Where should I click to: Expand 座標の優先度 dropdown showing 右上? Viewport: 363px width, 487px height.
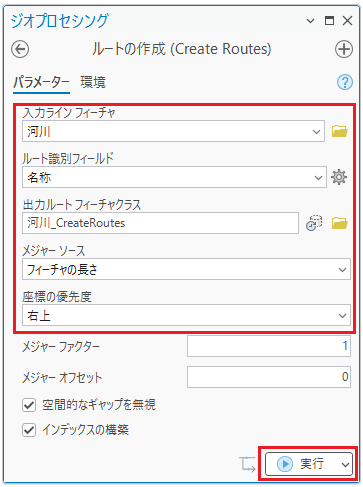point(186,315)
